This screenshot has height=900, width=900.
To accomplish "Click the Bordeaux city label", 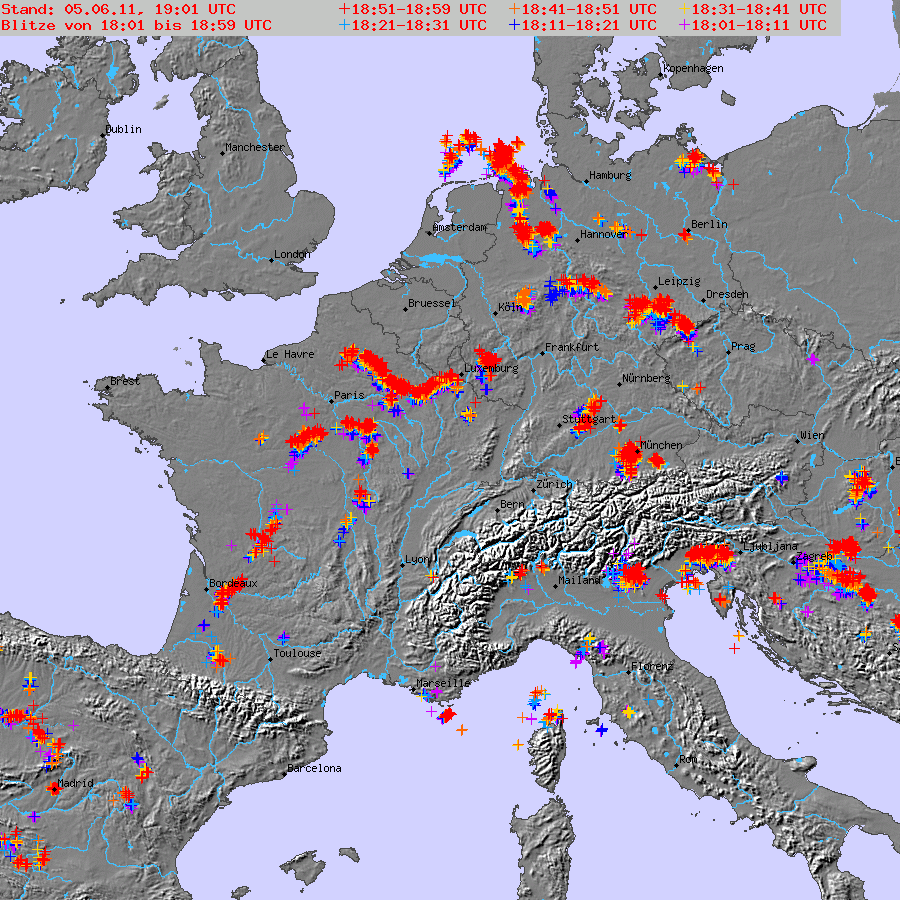I will [x=233, y=584].
